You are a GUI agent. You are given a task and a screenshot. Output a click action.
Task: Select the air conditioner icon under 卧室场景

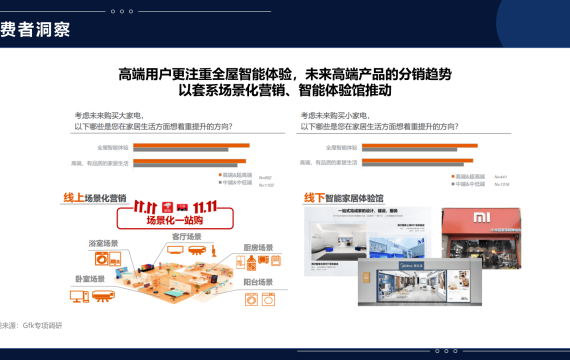103,296
